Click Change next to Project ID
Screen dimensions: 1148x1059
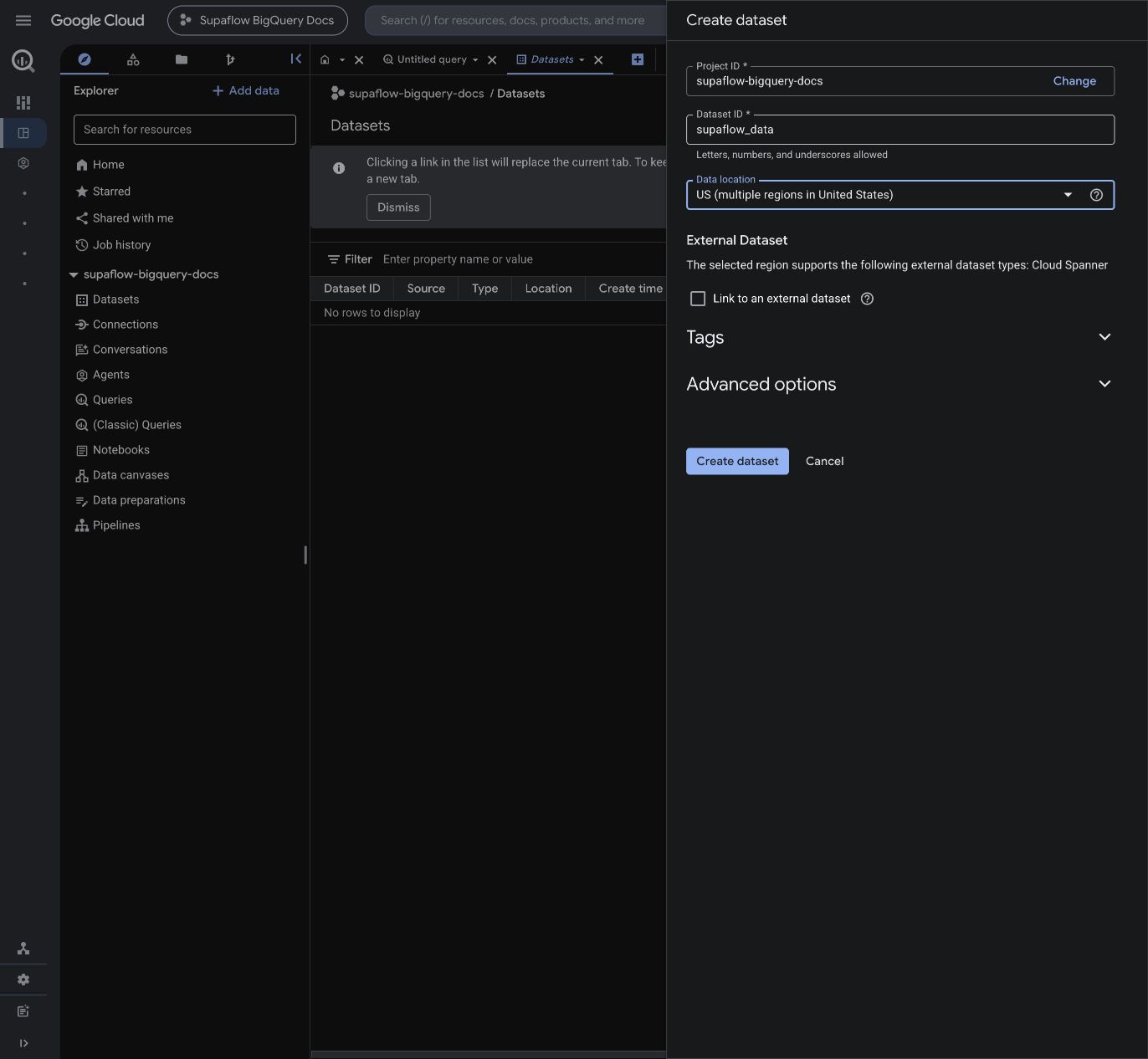1074,81
